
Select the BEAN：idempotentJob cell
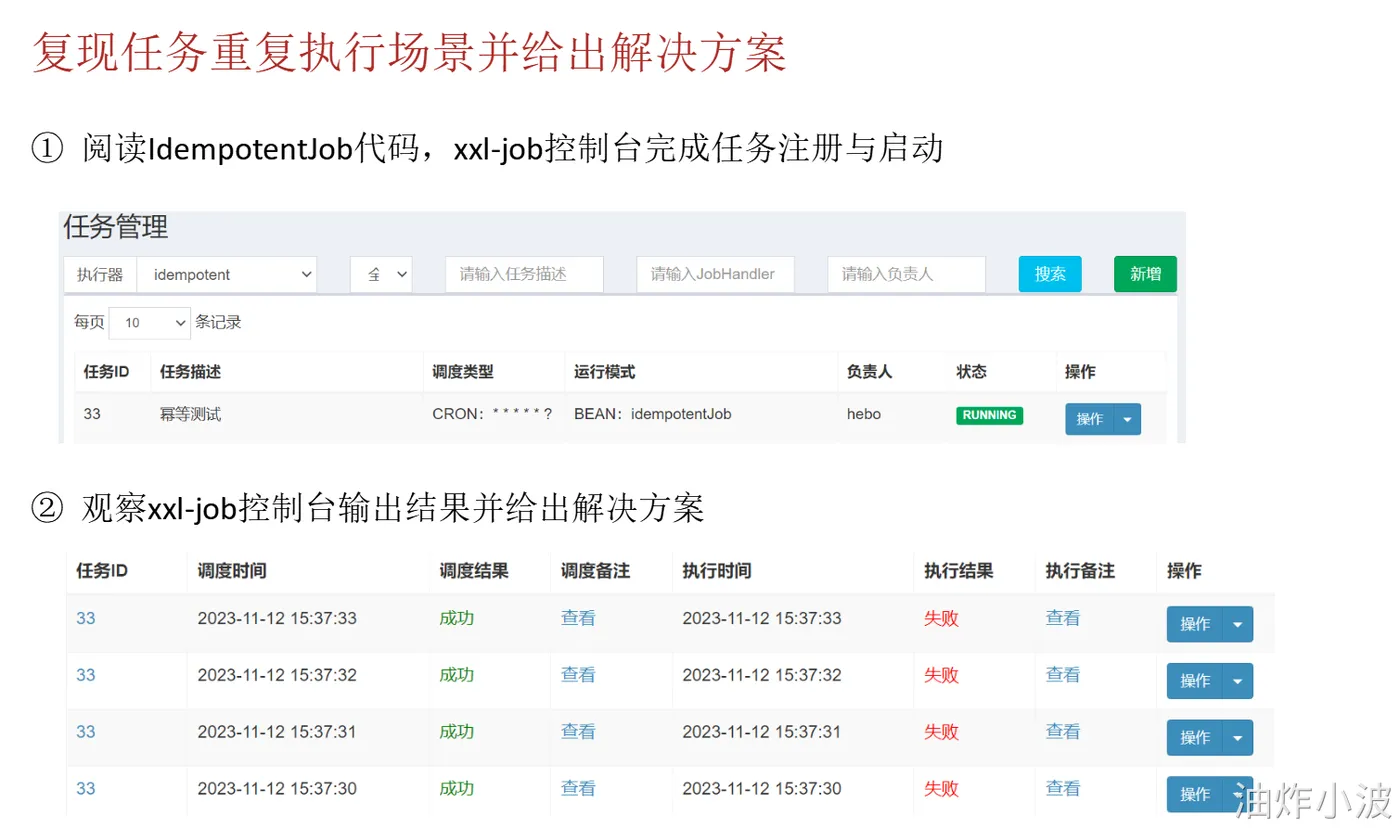click(x=652, y=414)
